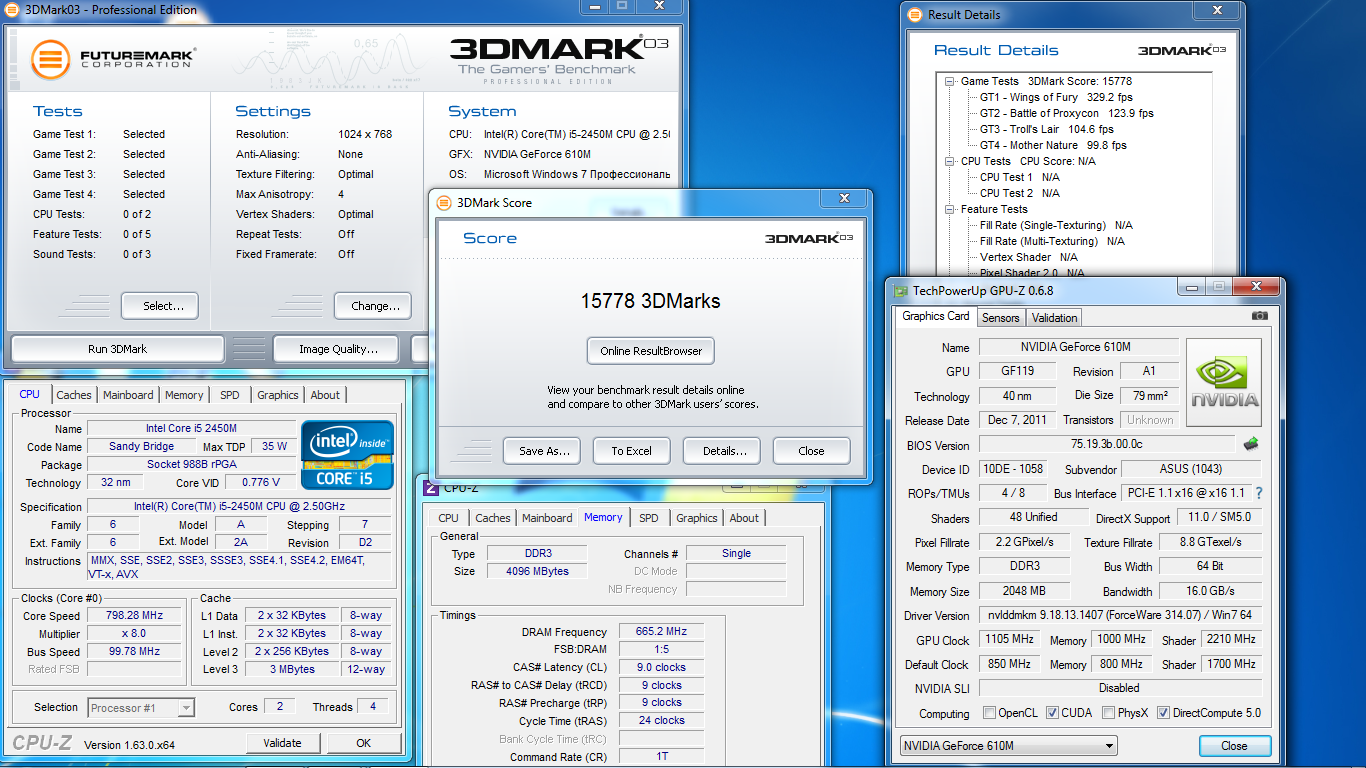Click the Change... settings button

[x=373, y=306]
